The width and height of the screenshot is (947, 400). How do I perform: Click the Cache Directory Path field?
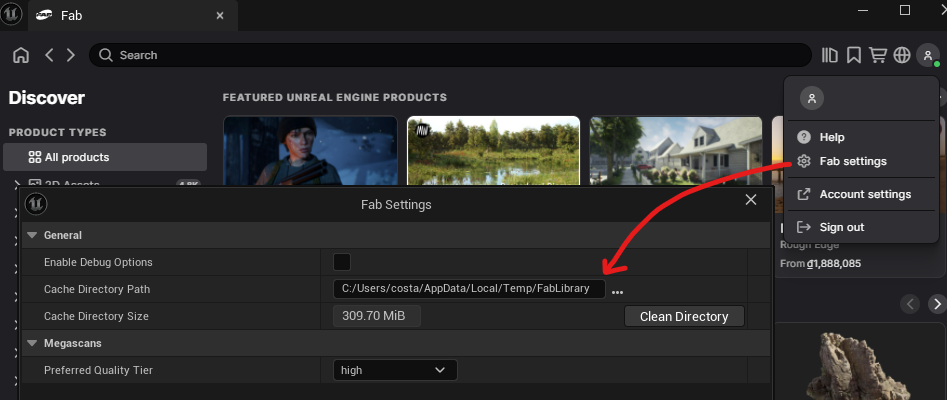coord(469,289)
